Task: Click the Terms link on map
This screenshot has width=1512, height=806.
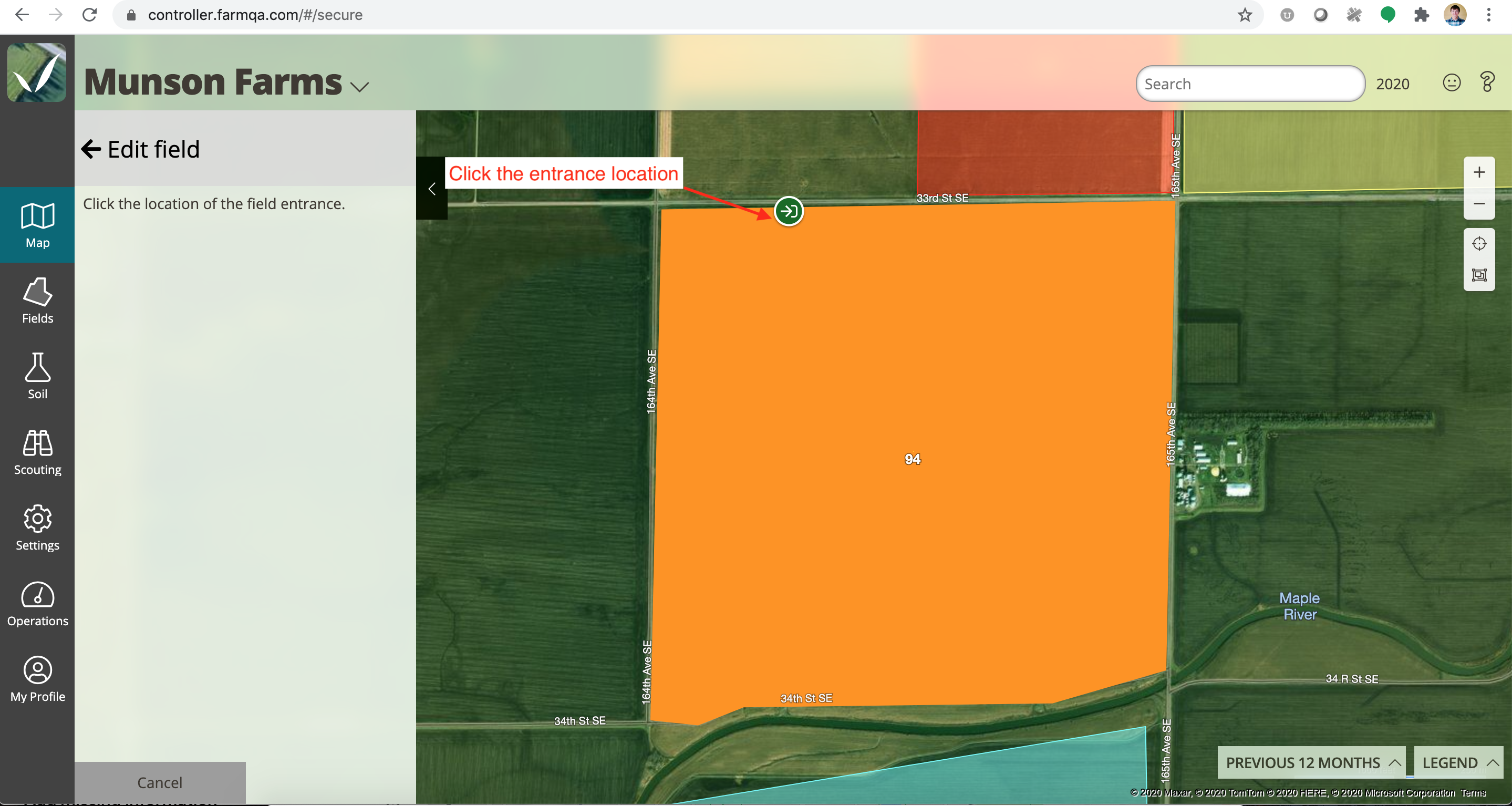Action: click(1473, 792)
